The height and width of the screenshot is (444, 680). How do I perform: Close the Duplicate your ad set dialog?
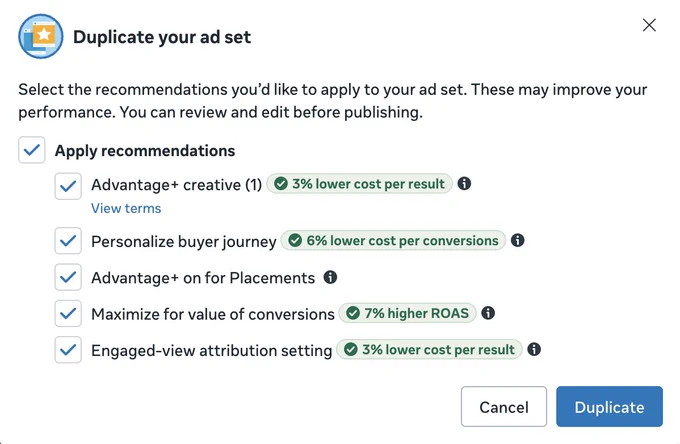649,25
